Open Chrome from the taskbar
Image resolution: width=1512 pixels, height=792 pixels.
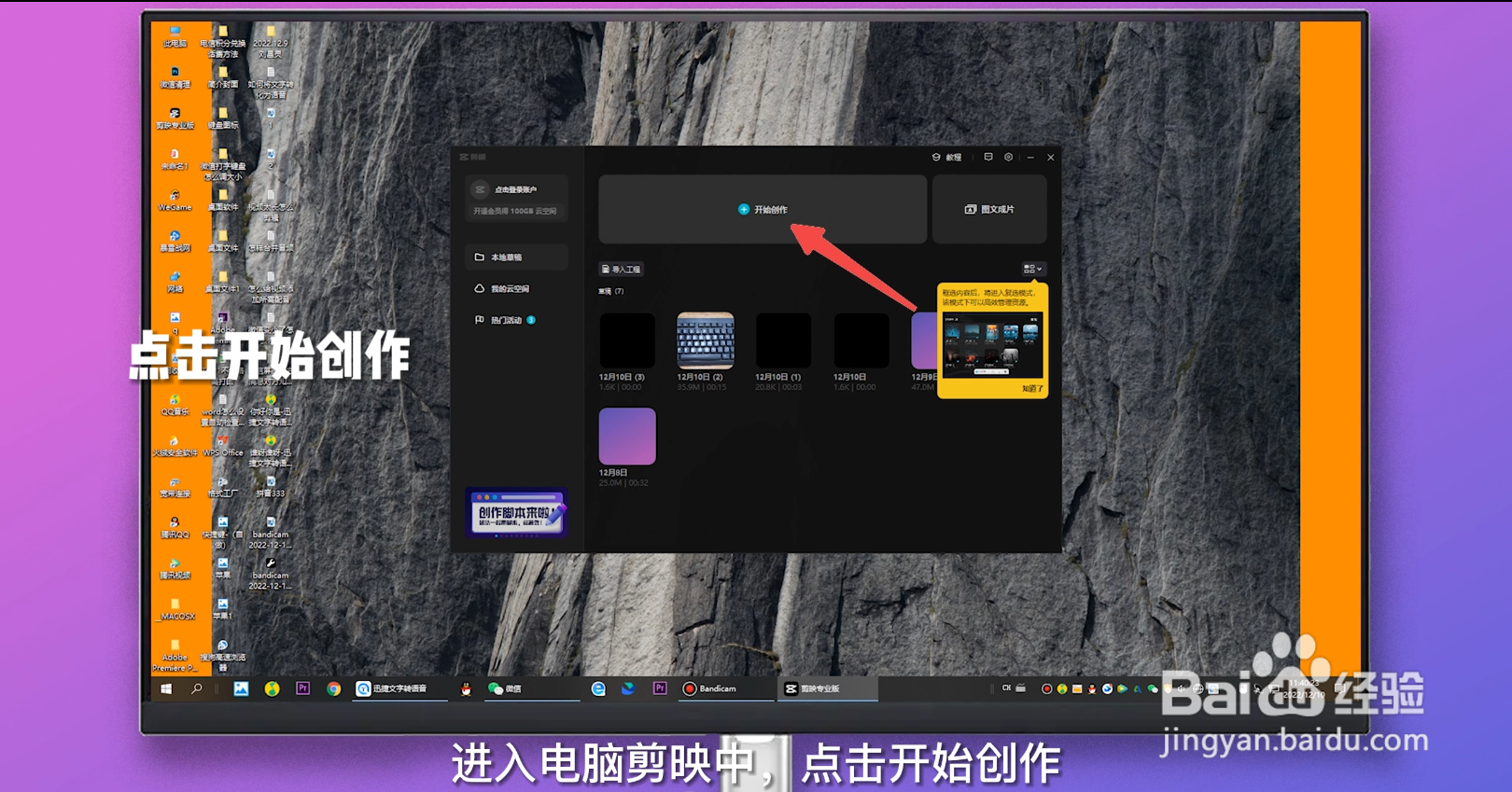click(333, 688)
